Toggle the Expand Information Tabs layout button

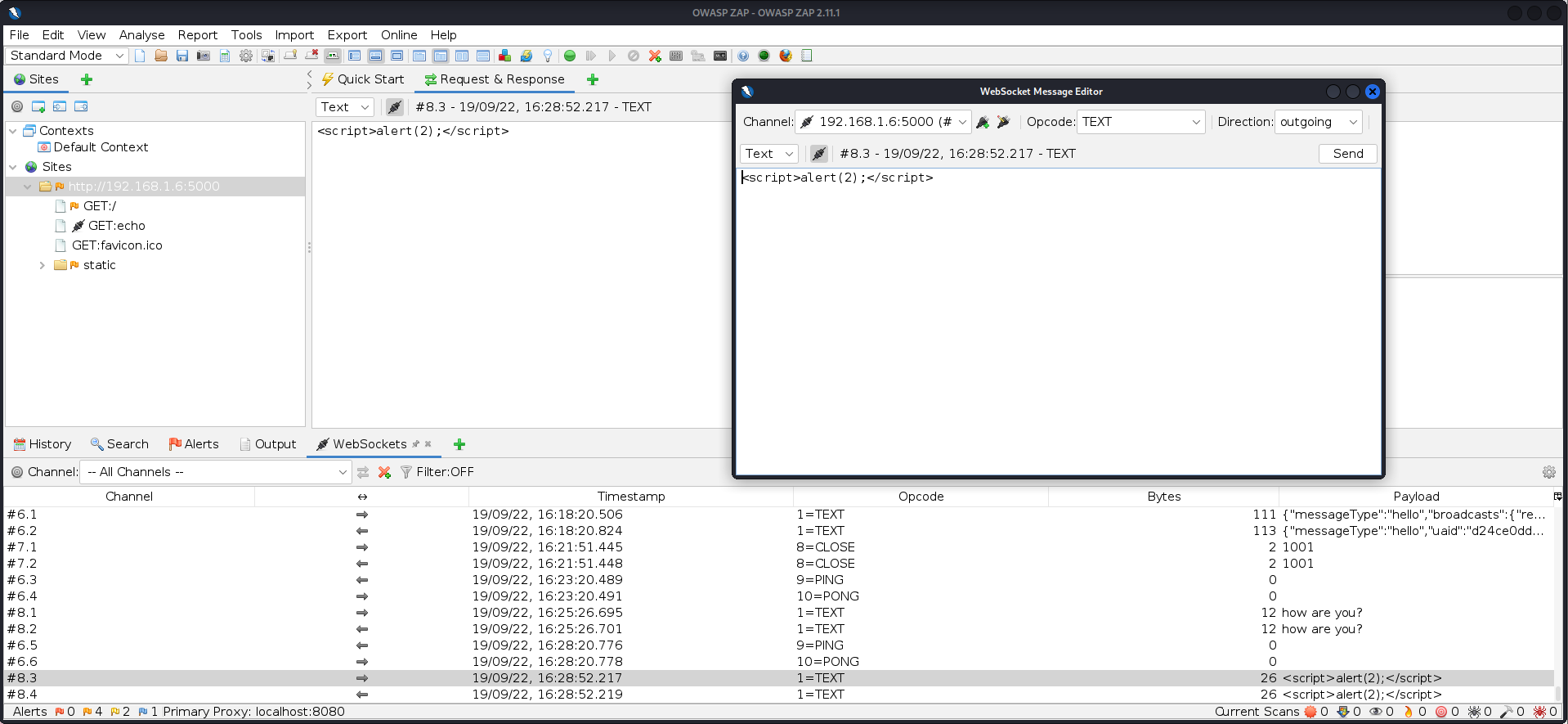pyautogui.click(x=375, y=56)
